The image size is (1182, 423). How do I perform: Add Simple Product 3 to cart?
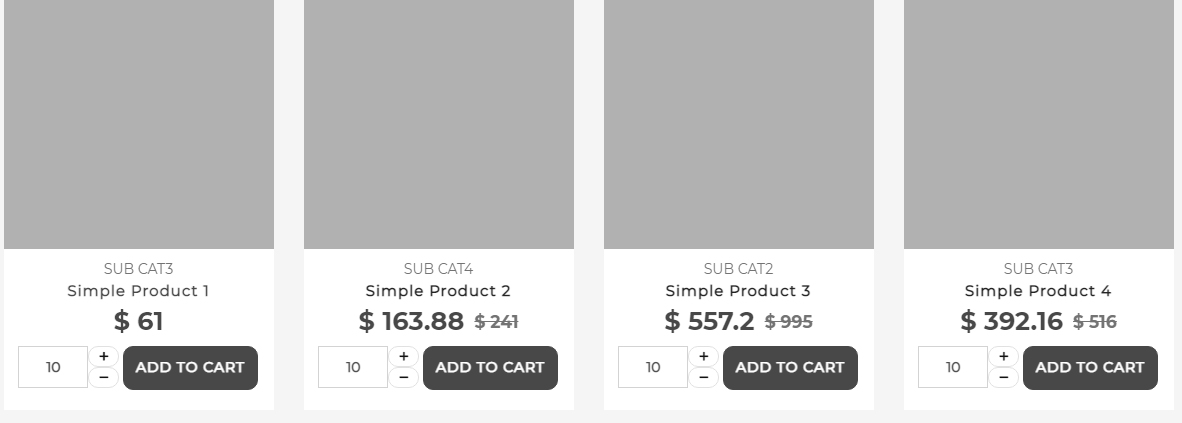pyautogui.click(x=790, y=367)
